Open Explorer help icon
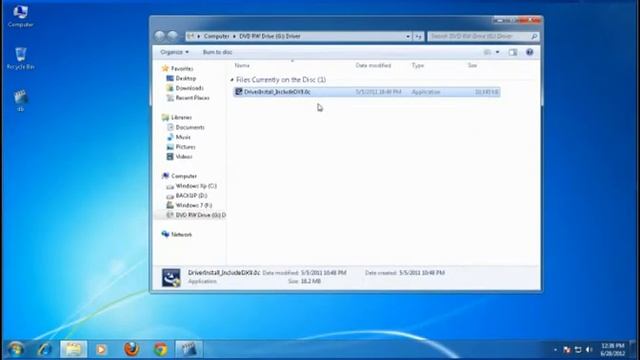Image resolution: width=640 pixels, height=360 pixels. [x=529, y=52]
